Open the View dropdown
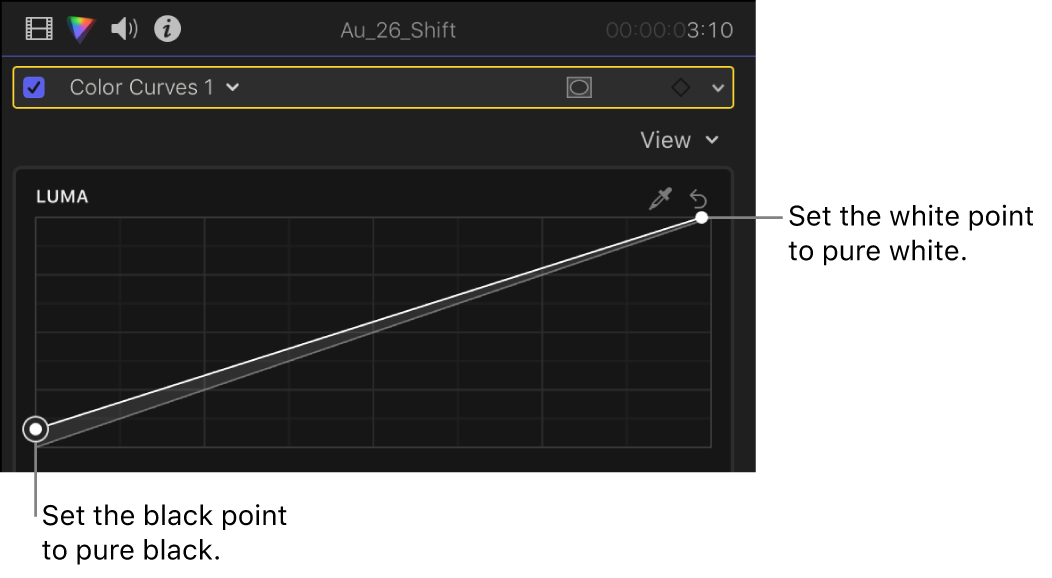Image resolution: width=1052 pixels, height=578 pixels. click(712, 140)
